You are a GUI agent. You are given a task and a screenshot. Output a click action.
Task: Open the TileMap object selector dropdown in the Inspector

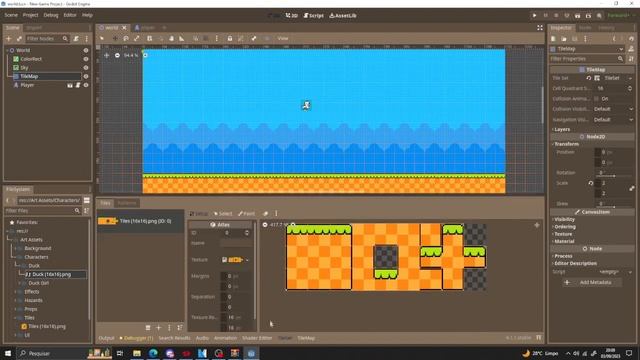(x=587, y=49)
